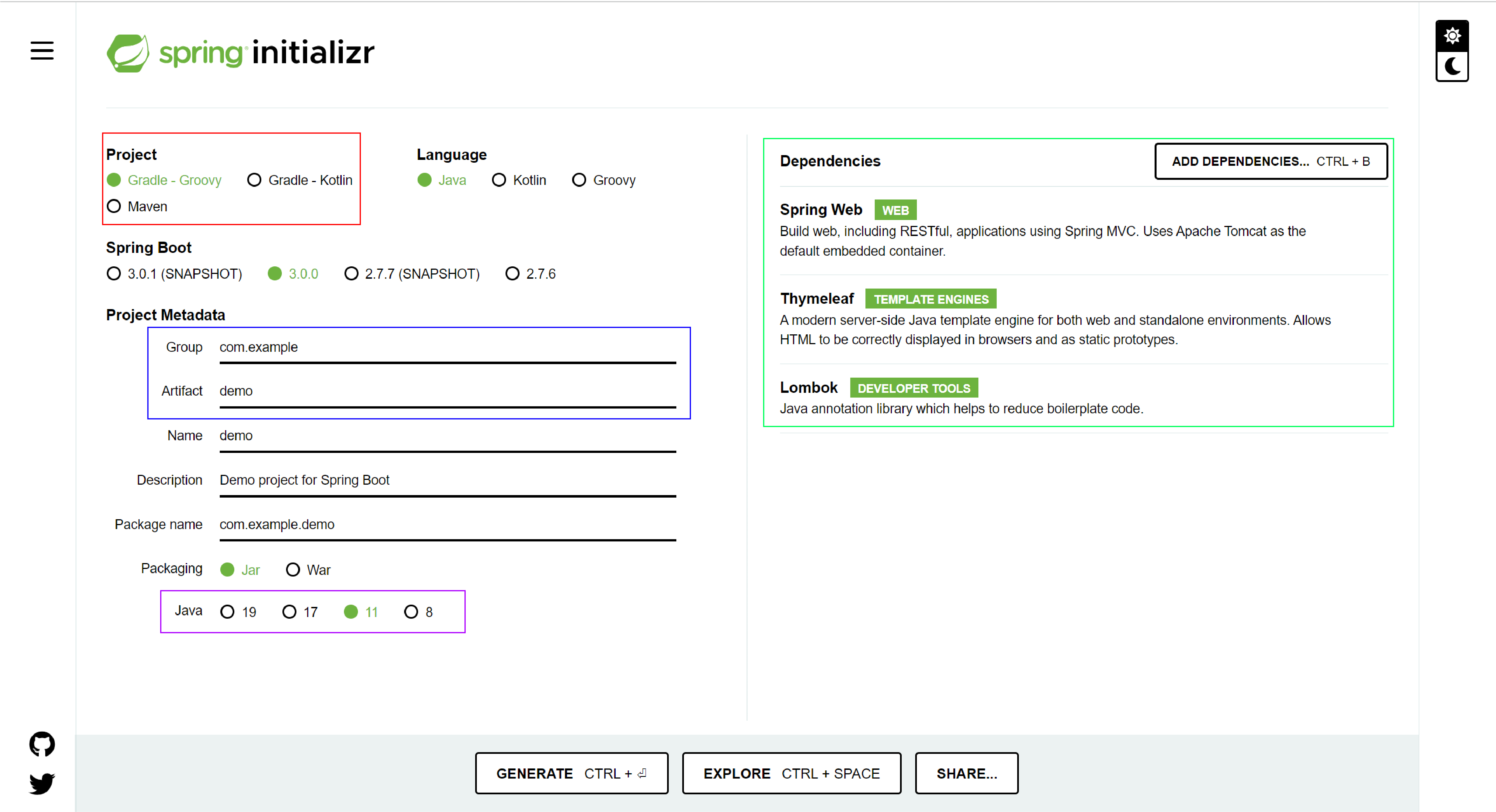
Task: Click the Spring Initializr leaf logo
Action: pyautogui.click(x=128, y=53)
